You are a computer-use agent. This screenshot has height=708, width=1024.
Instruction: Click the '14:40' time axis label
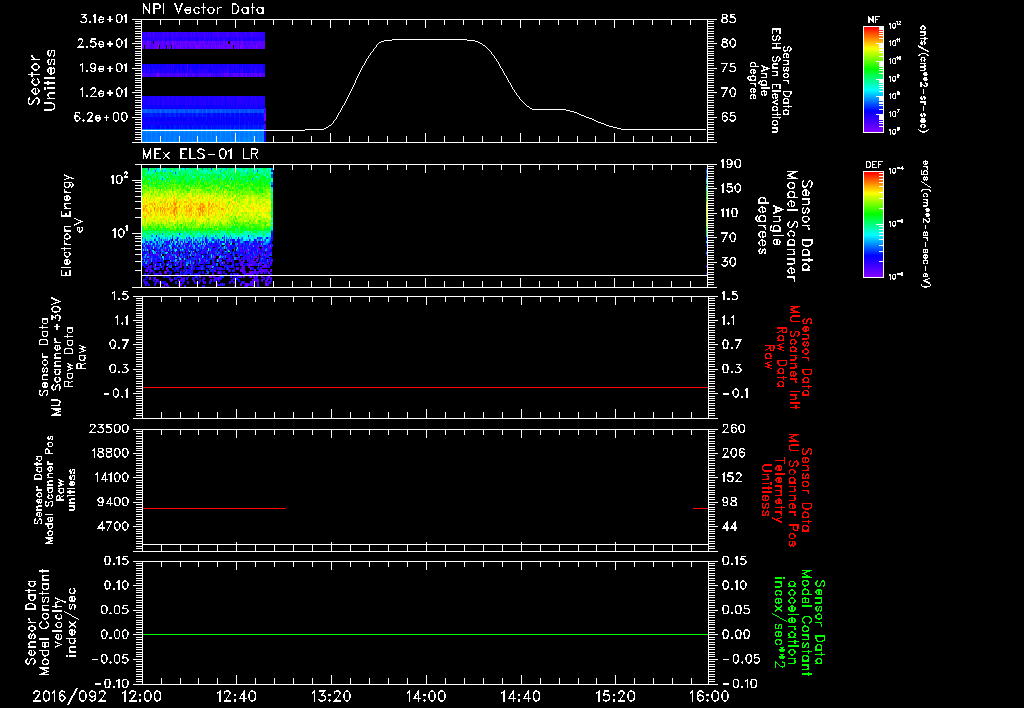tap(520, 696)
